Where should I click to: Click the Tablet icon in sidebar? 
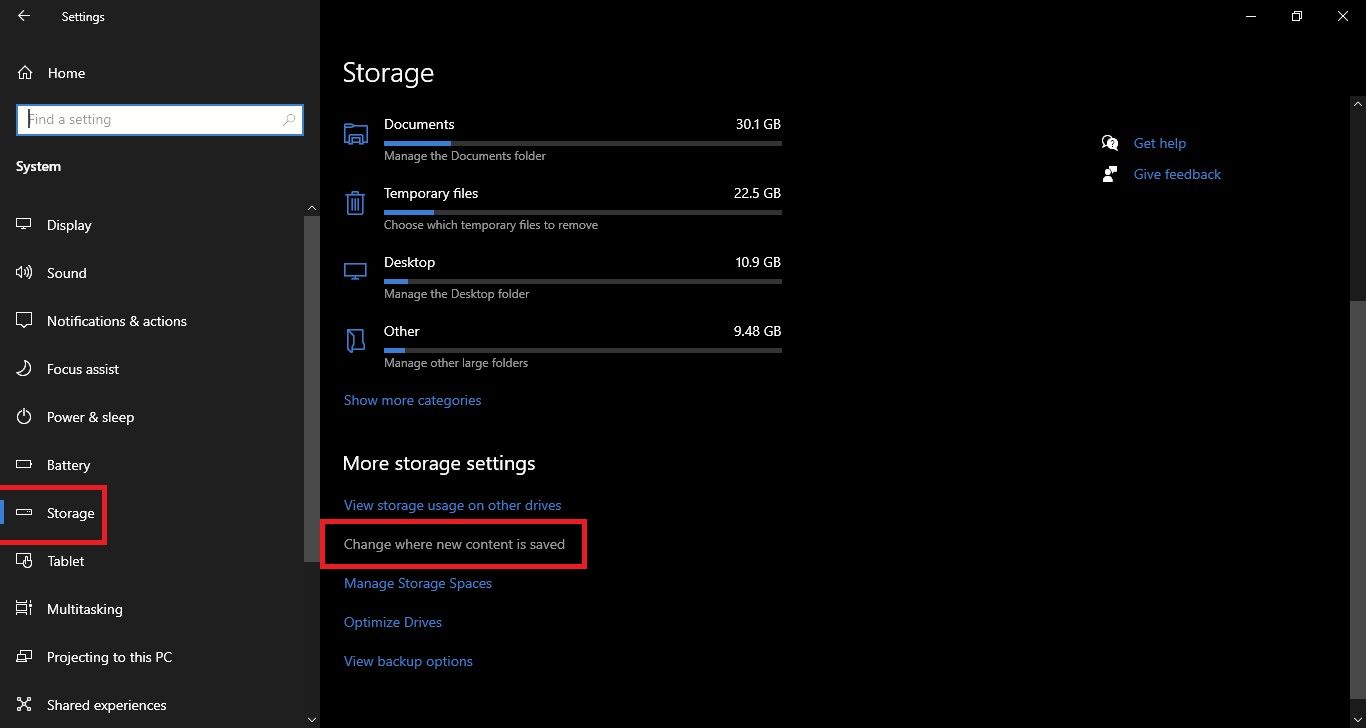[24, 561]
